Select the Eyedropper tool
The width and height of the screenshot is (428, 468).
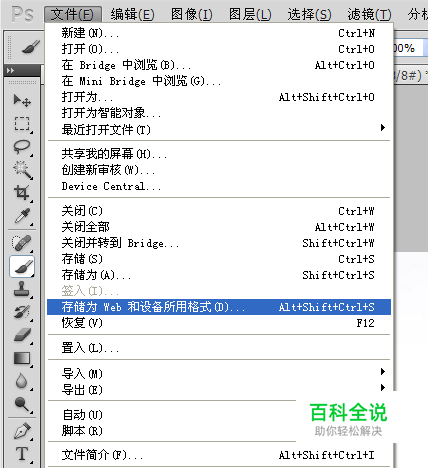22,216
